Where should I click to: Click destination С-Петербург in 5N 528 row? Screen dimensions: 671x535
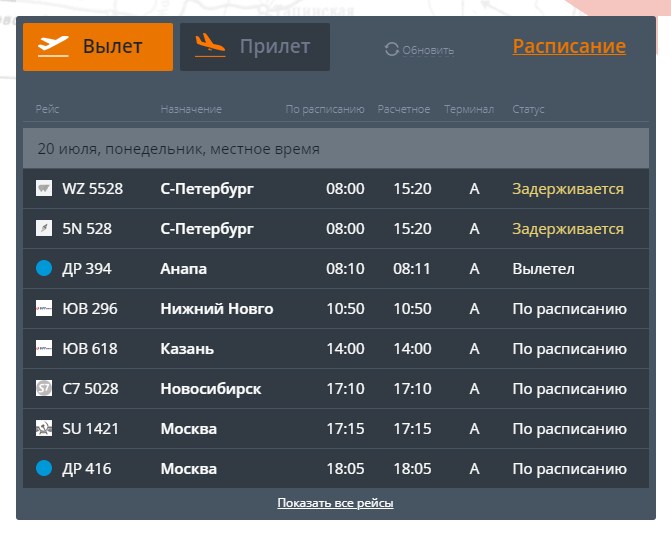tap(207, 229)
